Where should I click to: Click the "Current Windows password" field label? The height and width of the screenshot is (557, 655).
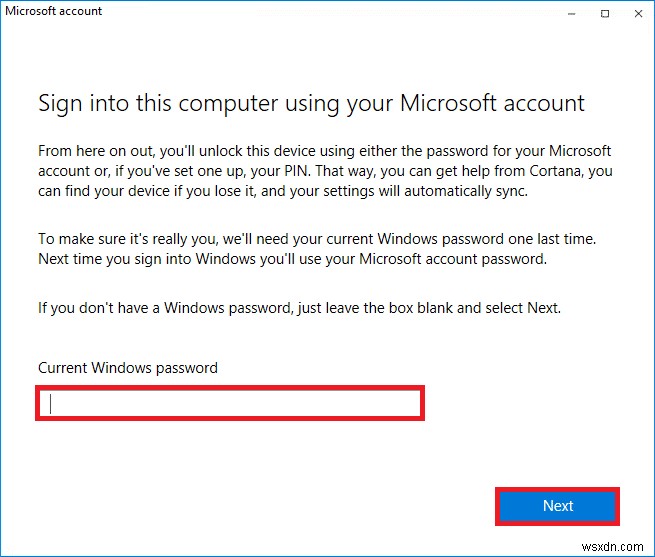[128, 368]
